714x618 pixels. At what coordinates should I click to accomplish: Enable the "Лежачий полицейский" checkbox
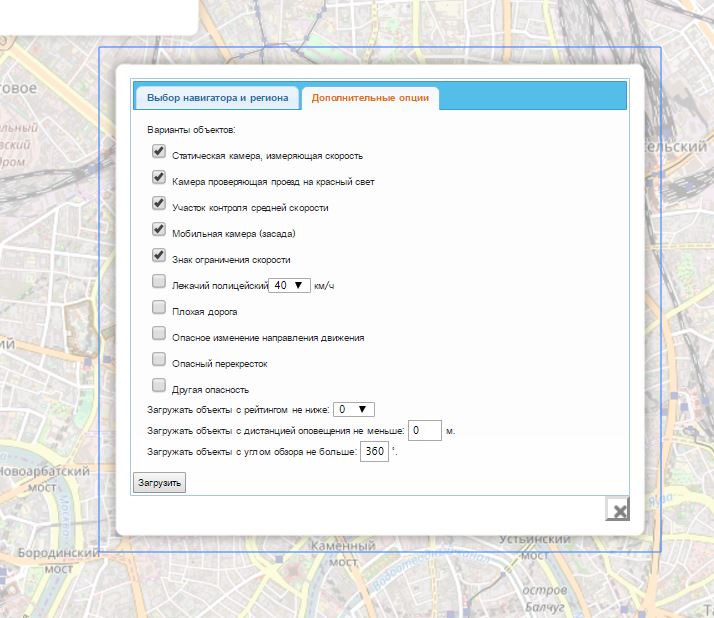(x=158, y=281)
